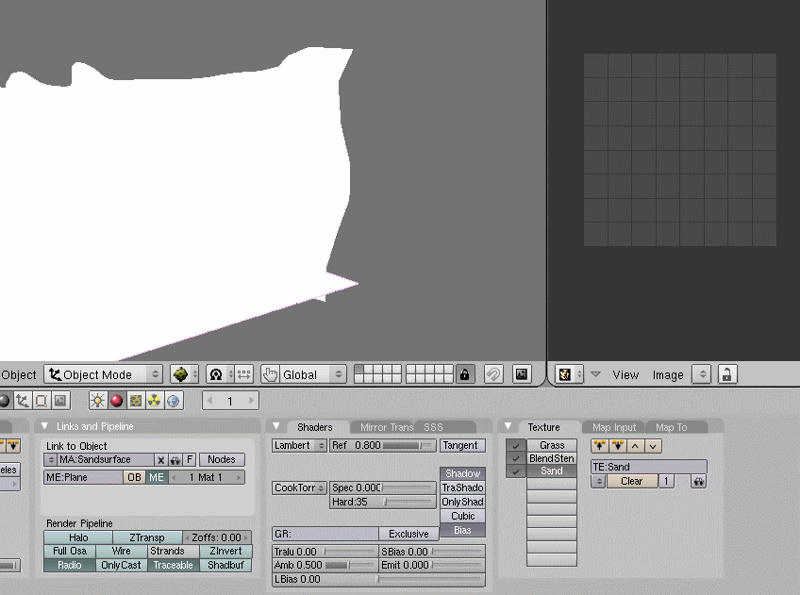Open the CookTorr specular shader dropdown
Screen dimensions: 800x595
[x=299, y=488]
